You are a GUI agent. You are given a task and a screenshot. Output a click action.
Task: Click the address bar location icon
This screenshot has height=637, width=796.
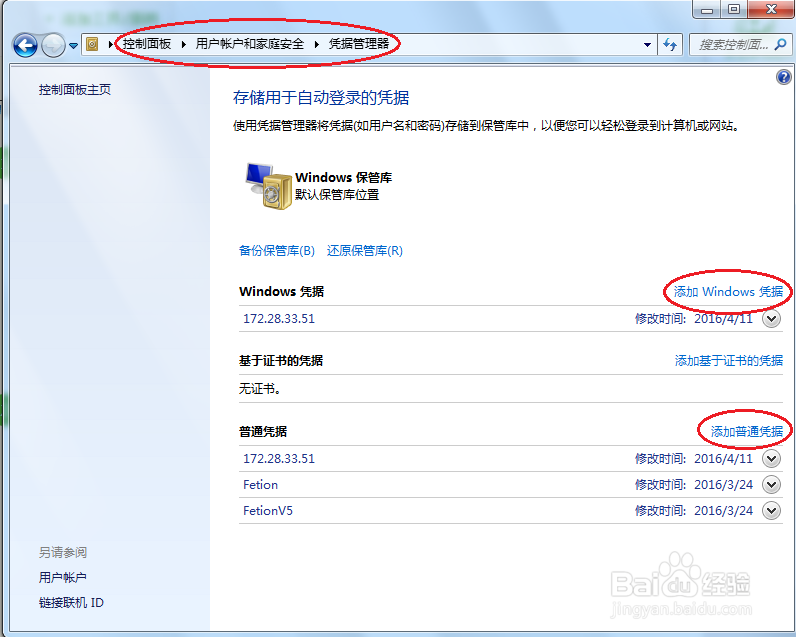92,44
